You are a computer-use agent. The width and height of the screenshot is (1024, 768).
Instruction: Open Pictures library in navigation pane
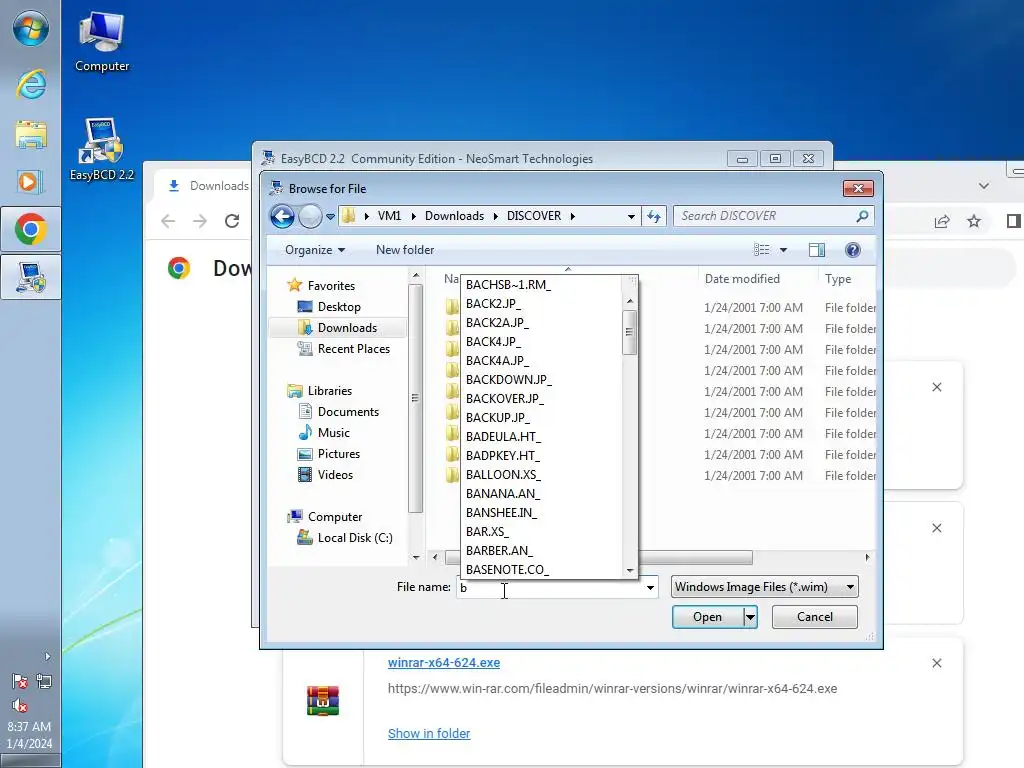(338, 454)
